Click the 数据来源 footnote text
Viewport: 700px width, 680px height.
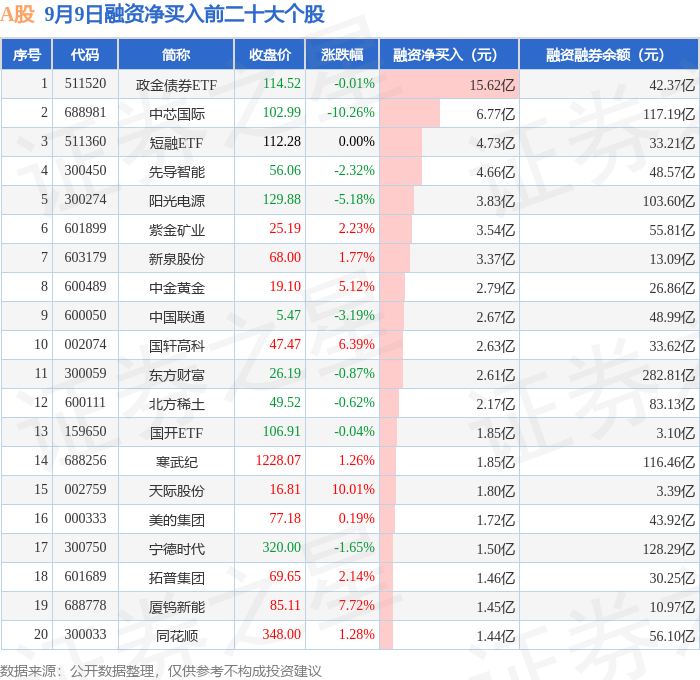point(161,671)
